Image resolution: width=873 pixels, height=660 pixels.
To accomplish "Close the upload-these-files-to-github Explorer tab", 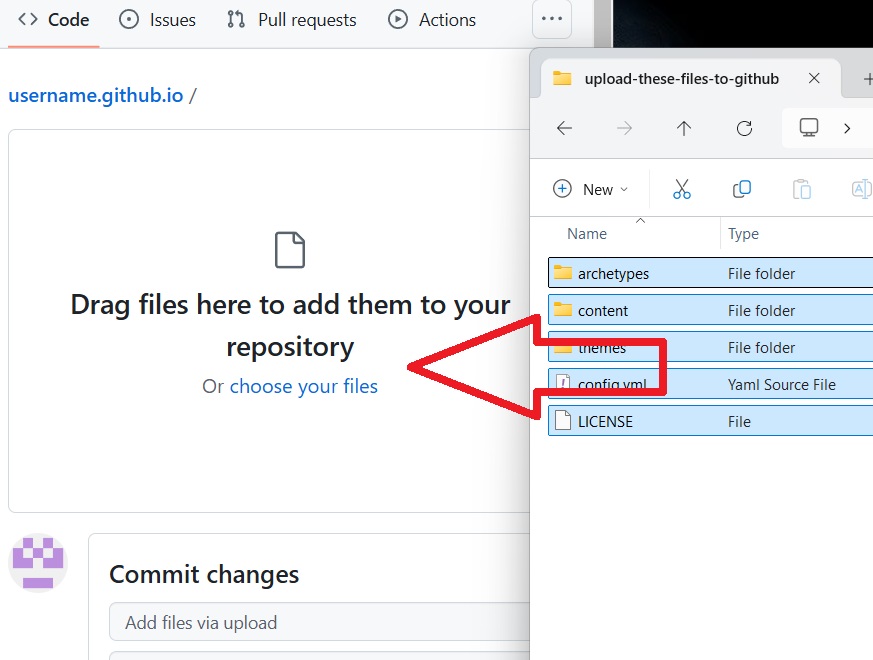I will [814, 79].
